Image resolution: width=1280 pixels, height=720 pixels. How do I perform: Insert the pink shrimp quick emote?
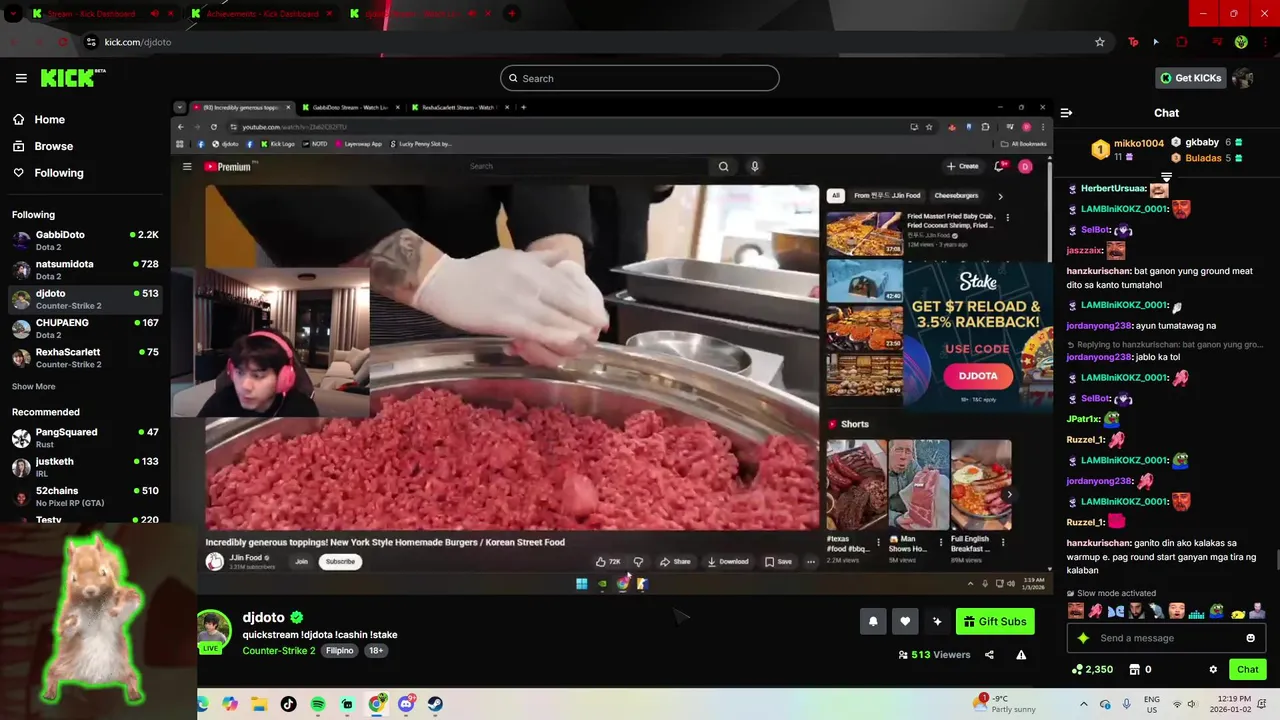(1096, 611)
